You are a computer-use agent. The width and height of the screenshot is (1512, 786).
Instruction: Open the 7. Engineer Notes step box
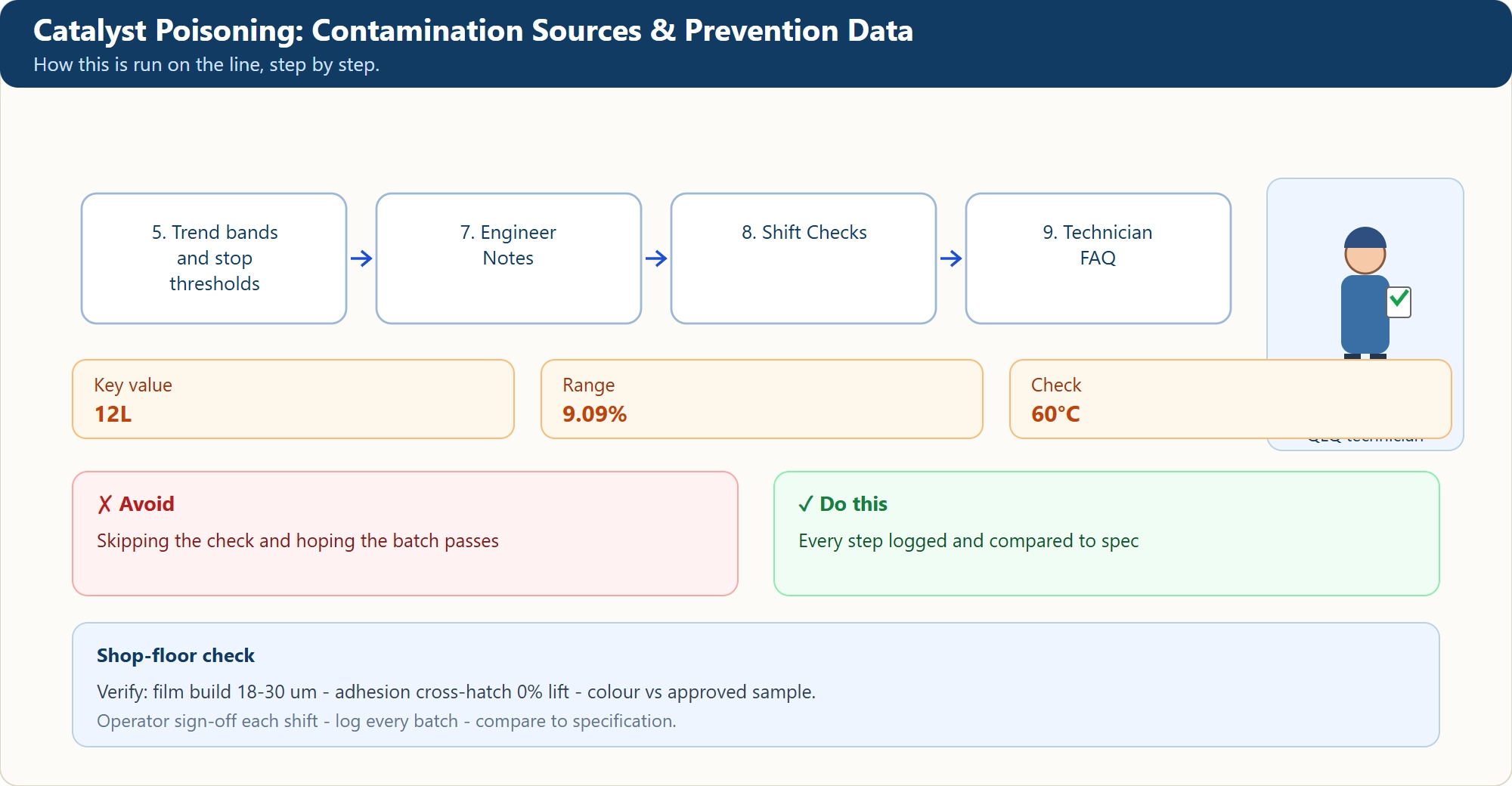[509, 258]
